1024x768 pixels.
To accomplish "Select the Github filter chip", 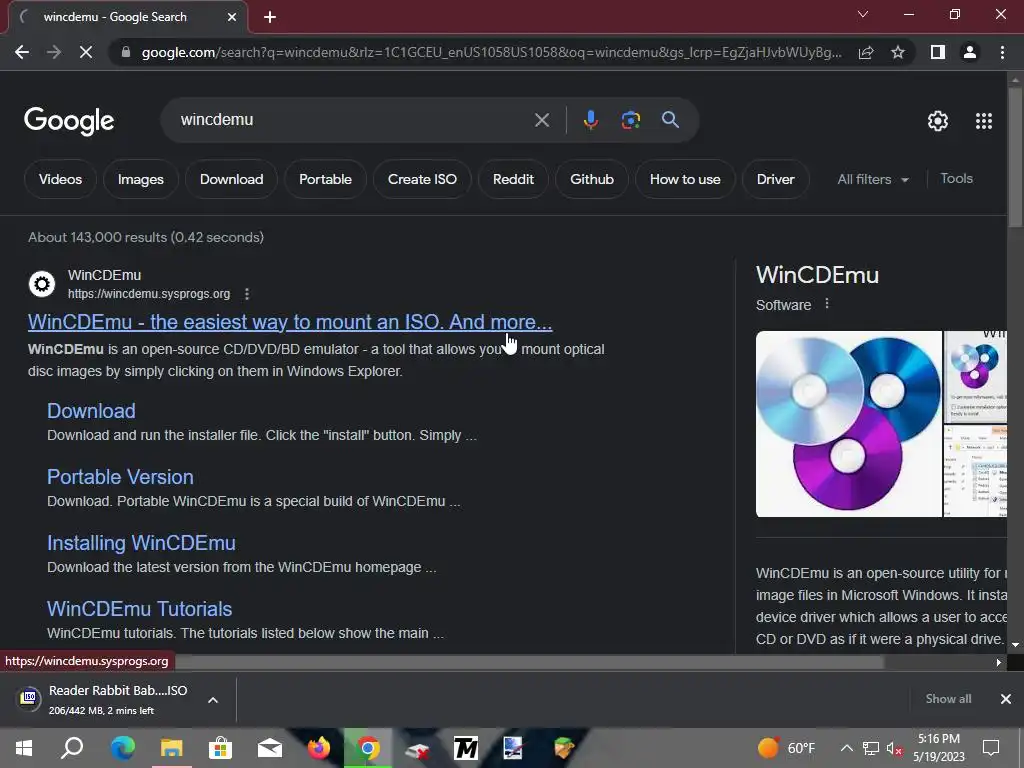I will point(592,179).
